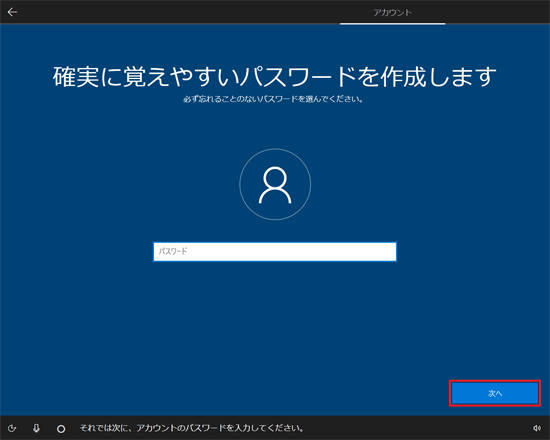Go back with the arrow icon
The image size is (550, 440).
click(x=12, y=12)
